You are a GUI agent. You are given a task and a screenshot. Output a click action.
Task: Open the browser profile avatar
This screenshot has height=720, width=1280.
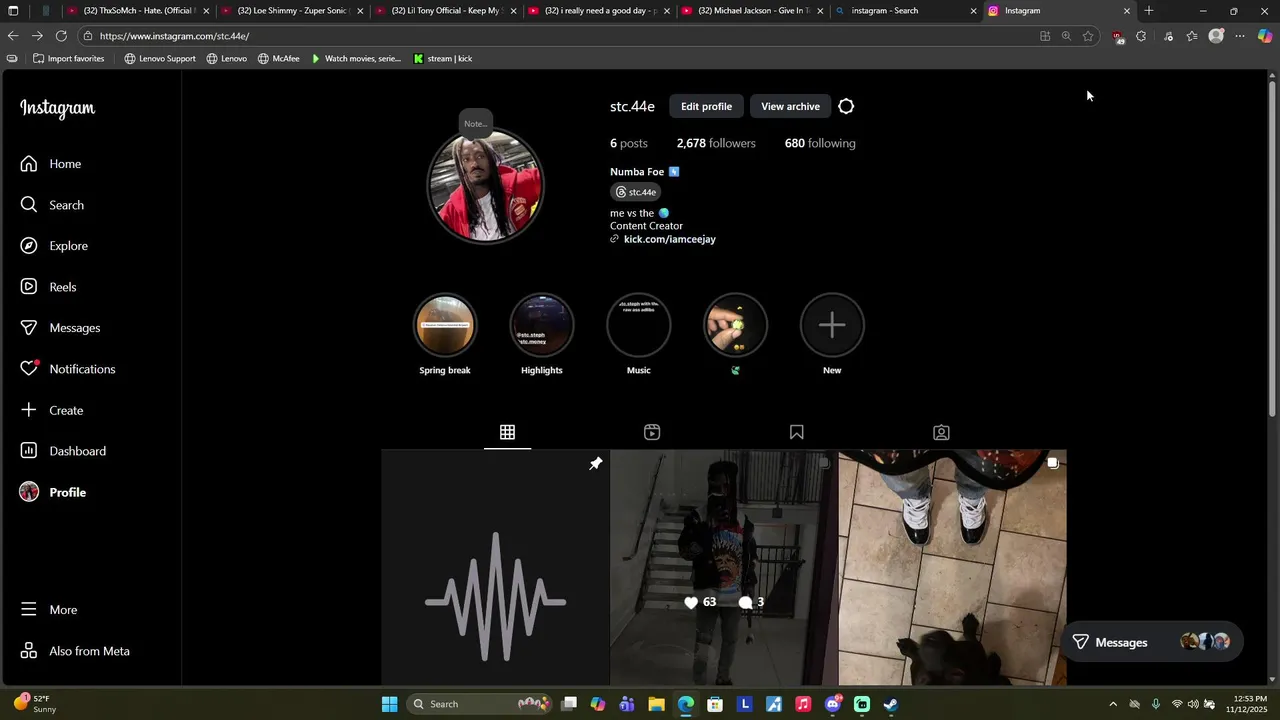point(1216,36)
